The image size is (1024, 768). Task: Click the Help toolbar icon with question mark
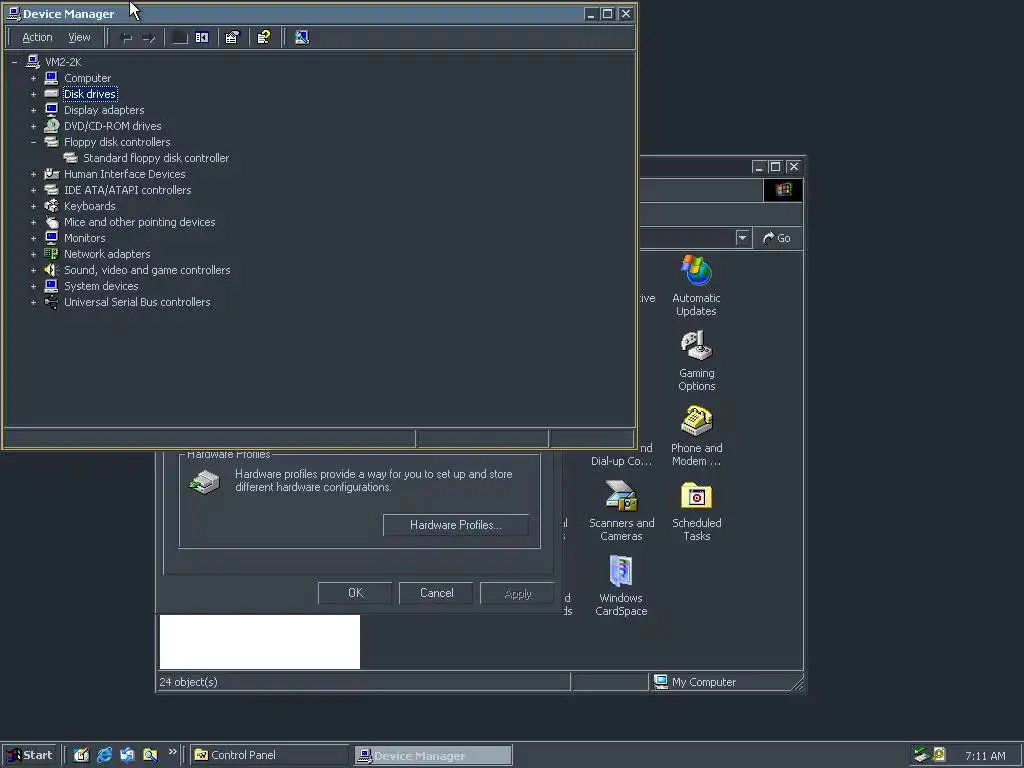[x=264, y=38]
